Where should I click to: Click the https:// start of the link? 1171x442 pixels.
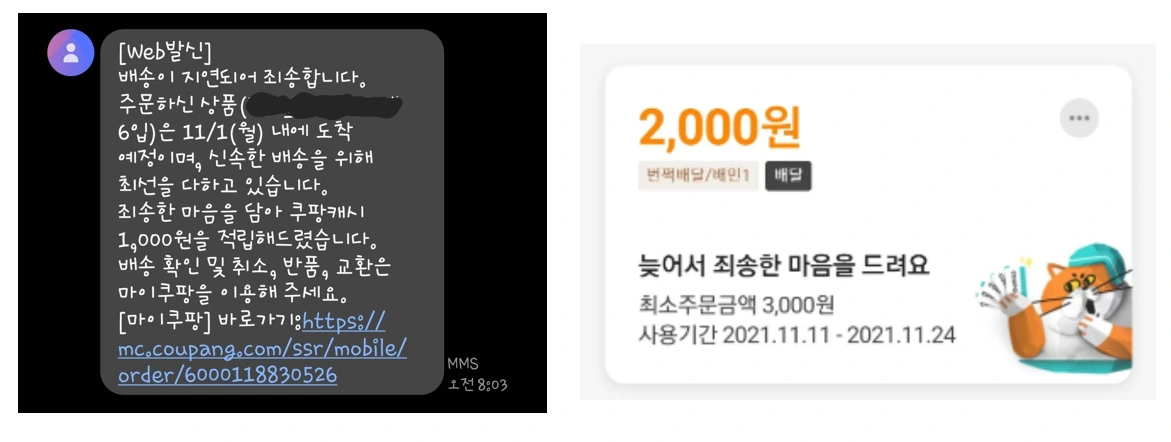click(x=345, y=322)
